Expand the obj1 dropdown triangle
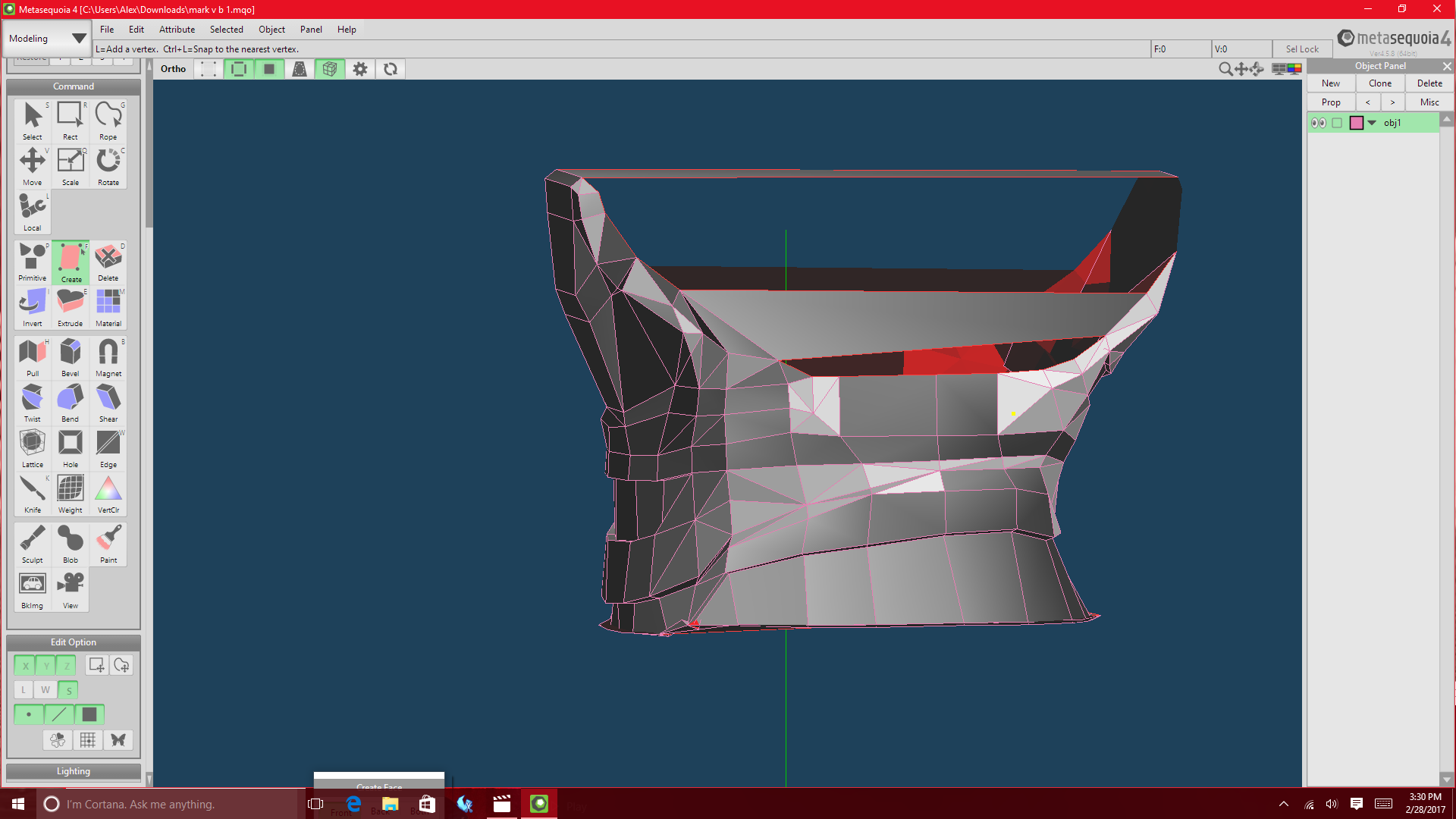1456x819 pixels. [x=1372, y=123]
